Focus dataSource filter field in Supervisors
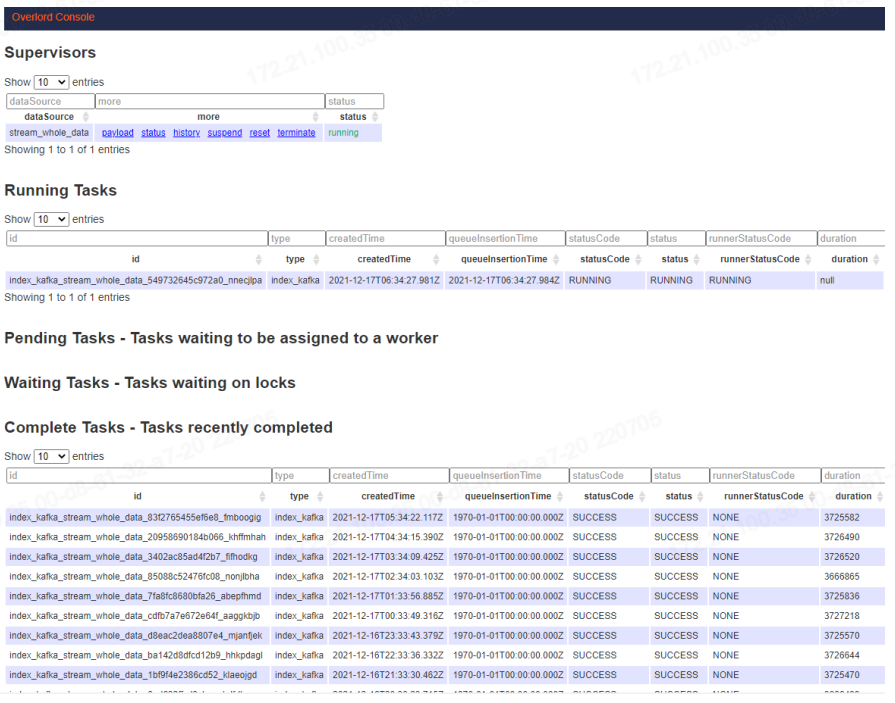This screenshot has width=895, height=703. pos(49,101)
